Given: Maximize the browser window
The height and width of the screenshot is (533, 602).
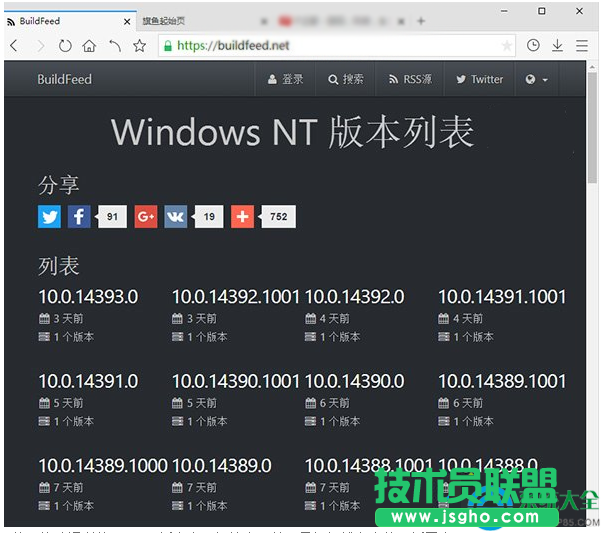Looking at the screenshot, I should 541,11.
